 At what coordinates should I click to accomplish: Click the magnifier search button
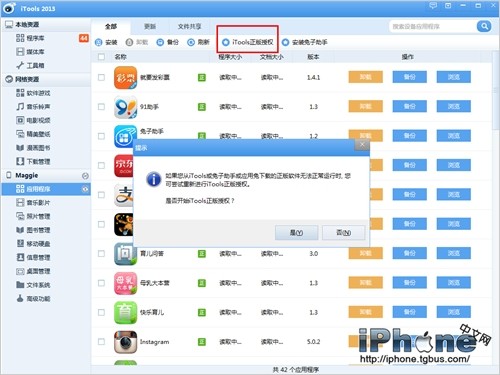pyautogui.click(x=484, y=26)
